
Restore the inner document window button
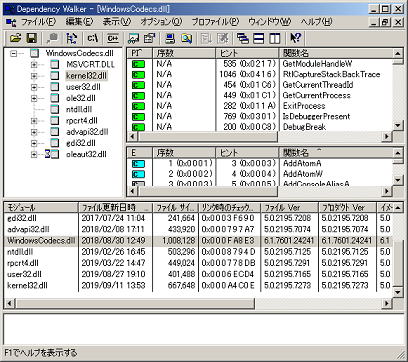(x=385, y=22)
